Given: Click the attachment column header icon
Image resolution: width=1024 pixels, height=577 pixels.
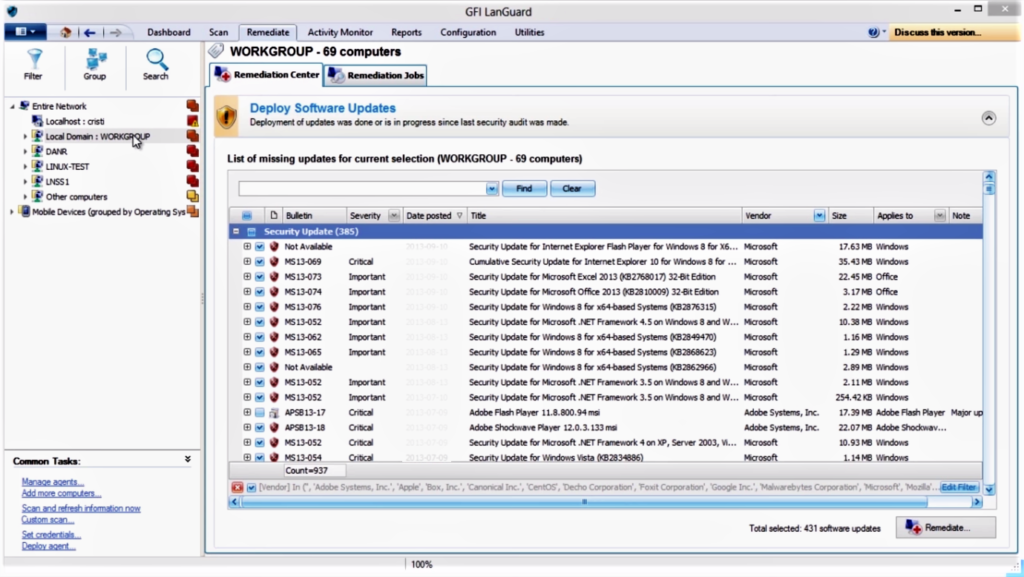Looking at the screenshot, I should click(x=274, y=215).
